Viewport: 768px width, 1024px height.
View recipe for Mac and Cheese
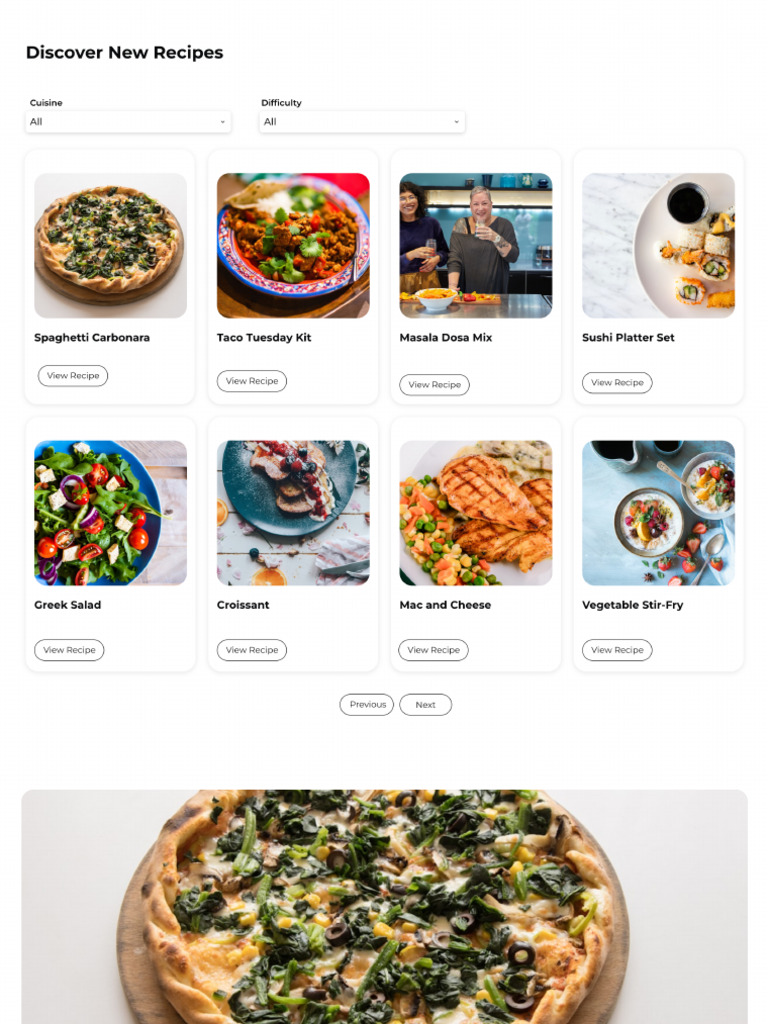(x=434, y=650)
